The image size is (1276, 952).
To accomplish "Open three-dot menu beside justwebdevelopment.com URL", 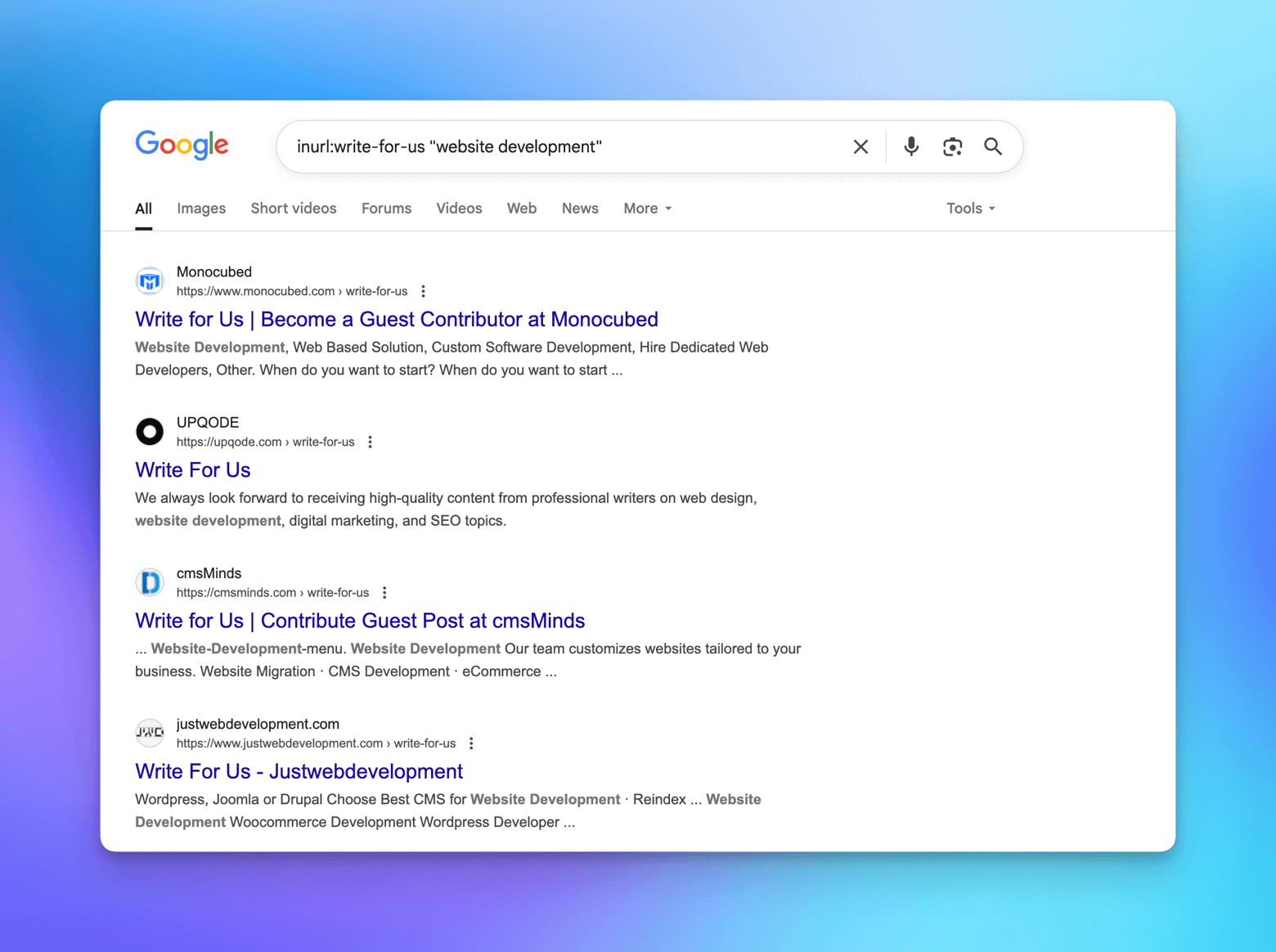I will (471, 743).
